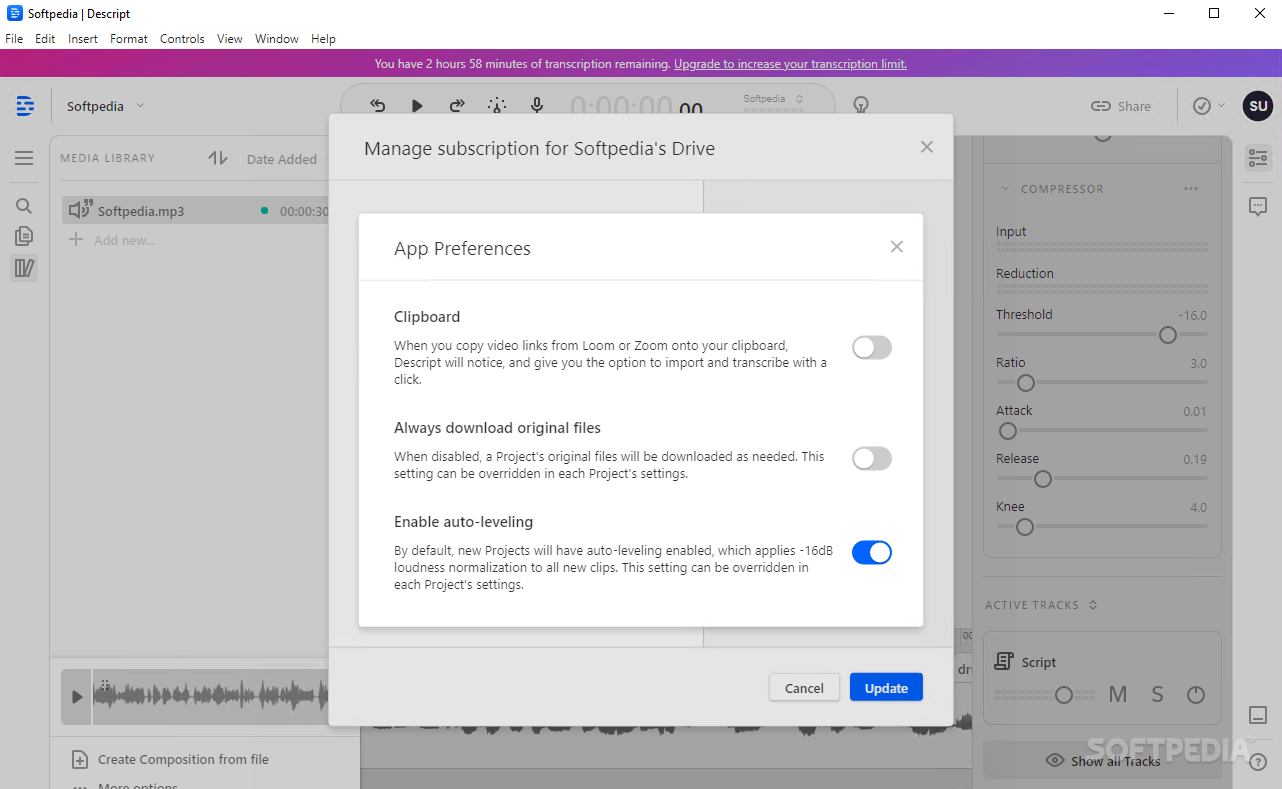Screen dimensions: 1282x789
Task: Click the microphone record icon
Action: tap(537, 106)
